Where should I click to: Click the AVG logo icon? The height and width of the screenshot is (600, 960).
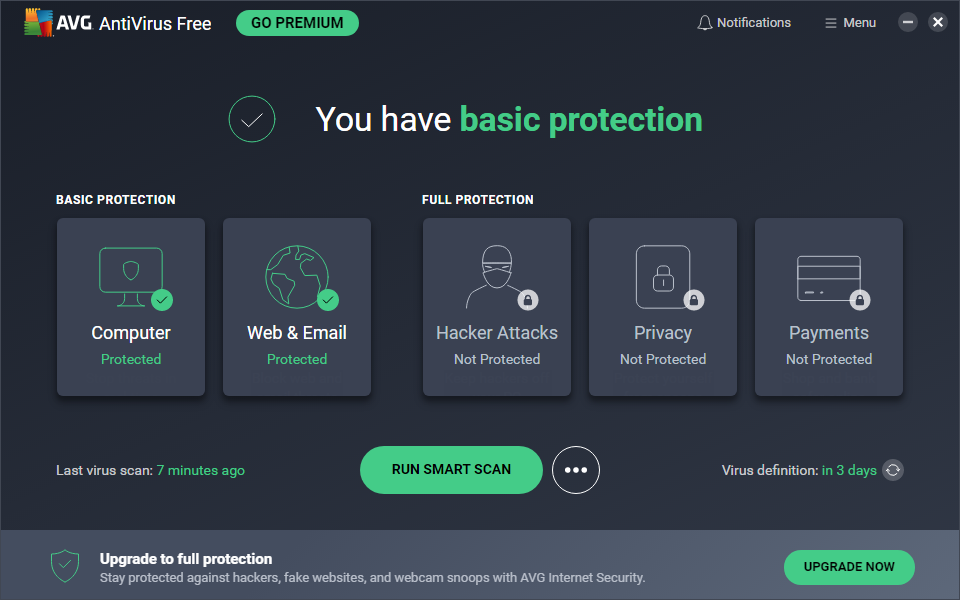click(39, 23)
